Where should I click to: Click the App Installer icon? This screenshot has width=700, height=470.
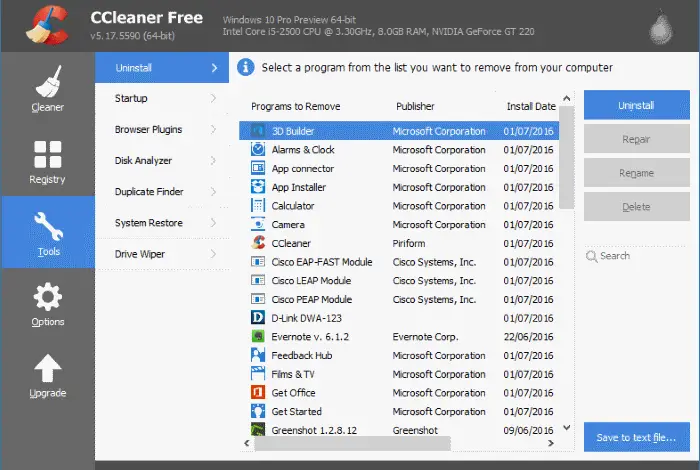(258, 187)
